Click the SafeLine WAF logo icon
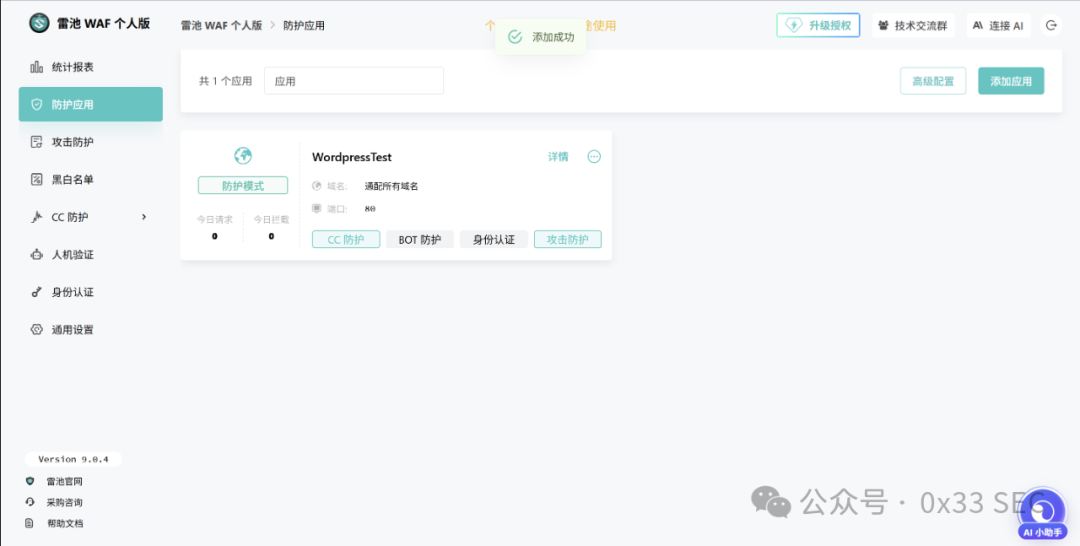 [x=39, y=23]
